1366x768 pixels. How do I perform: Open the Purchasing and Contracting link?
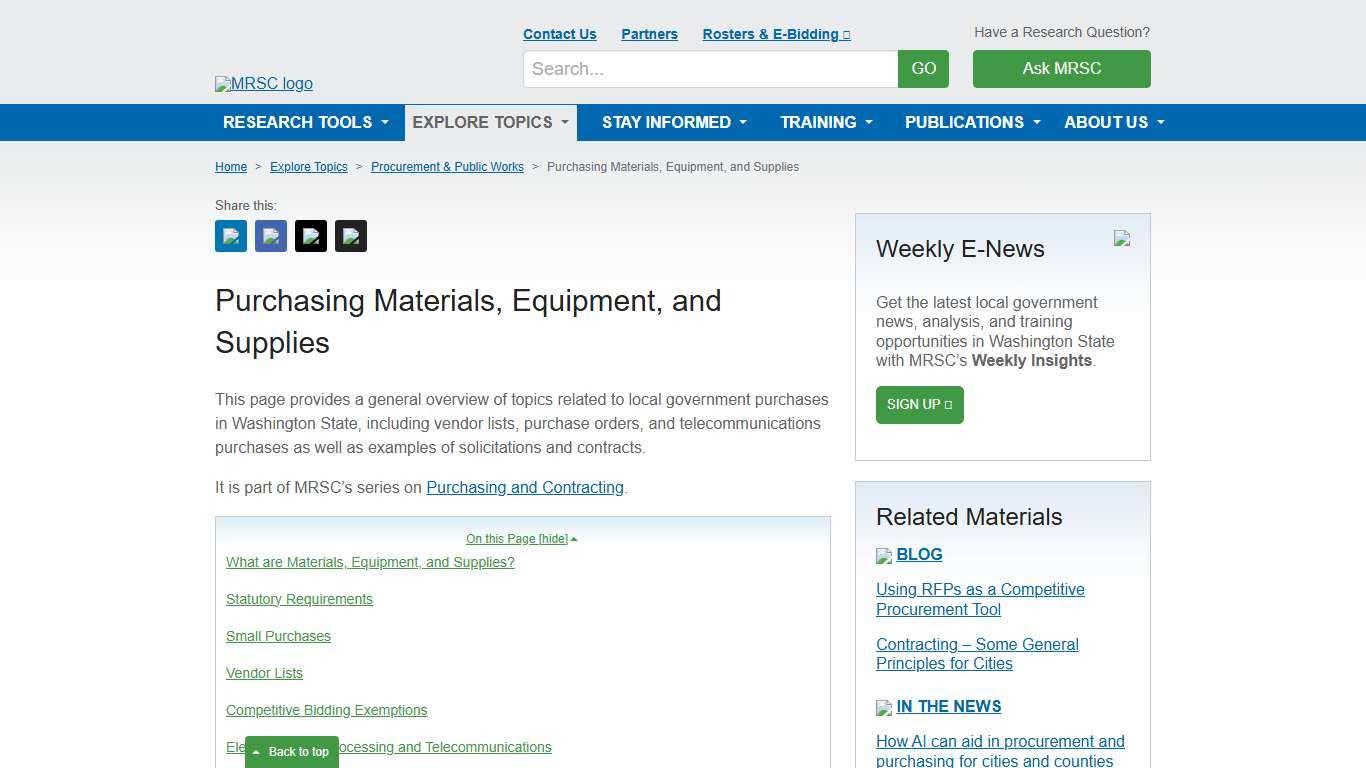[x=525, y=487]
